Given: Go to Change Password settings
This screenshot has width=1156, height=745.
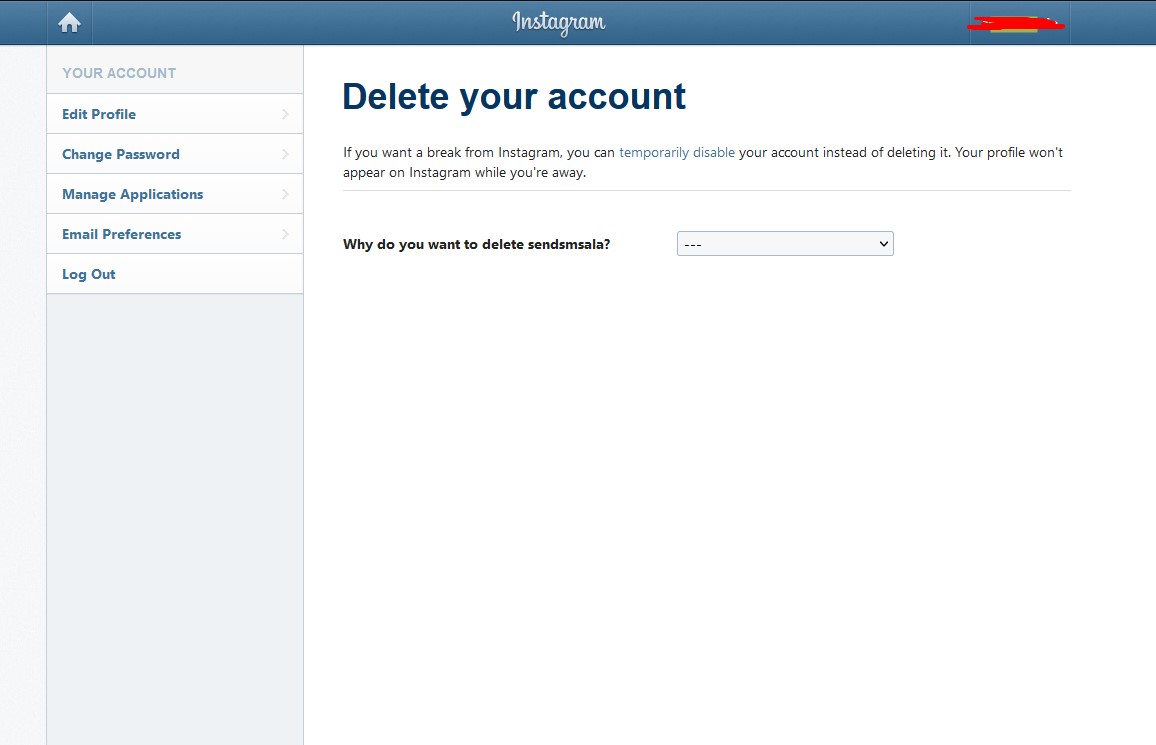Looking at the screenshot, I should point(121,154).
